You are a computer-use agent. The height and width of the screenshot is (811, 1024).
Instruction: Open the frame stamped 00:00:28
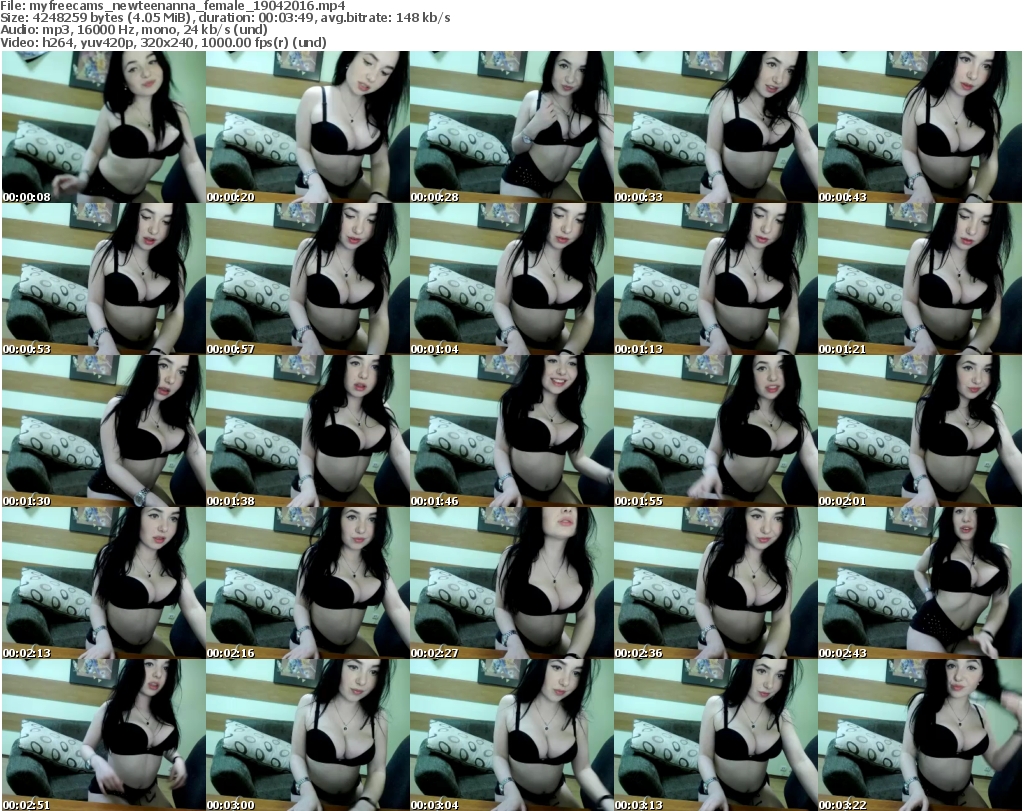click(511, 127)
